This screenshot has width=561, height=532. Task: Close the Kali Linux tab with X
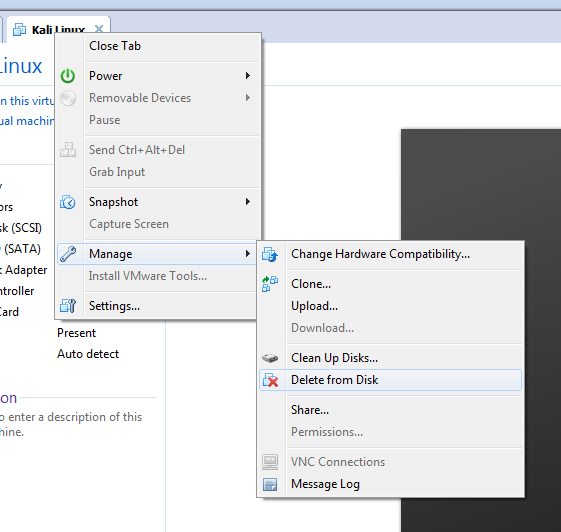point(99,29)
